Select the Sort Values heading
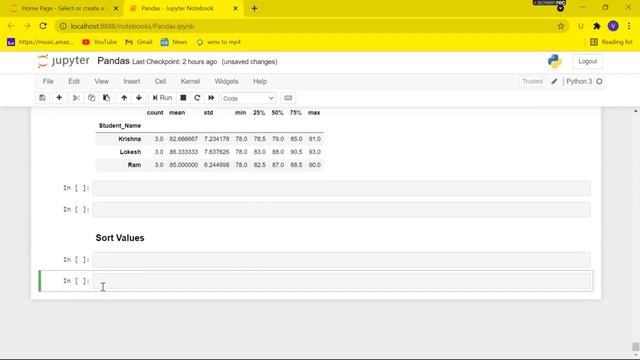The width and height of the screenshot is (640, 360). pos(120,238)
